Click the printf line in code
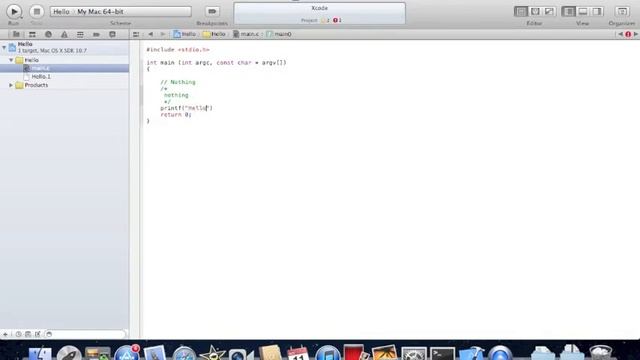Image resolution: width=640 pixels, height=360 pixels. tap(186, 108)
